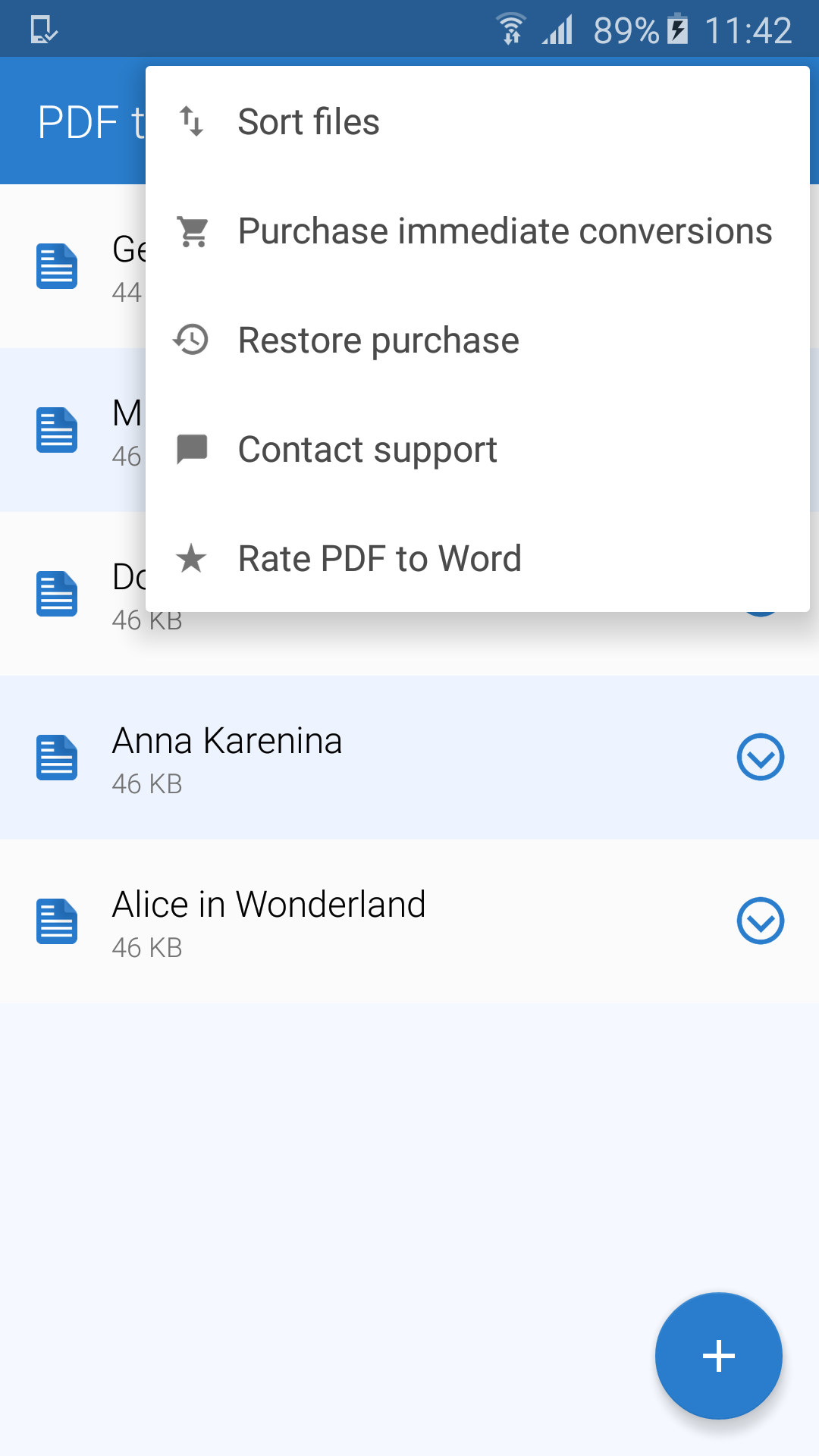Open the Anna Karenina document
This screenshot has width=819, height=1456.
pos(409,758)
